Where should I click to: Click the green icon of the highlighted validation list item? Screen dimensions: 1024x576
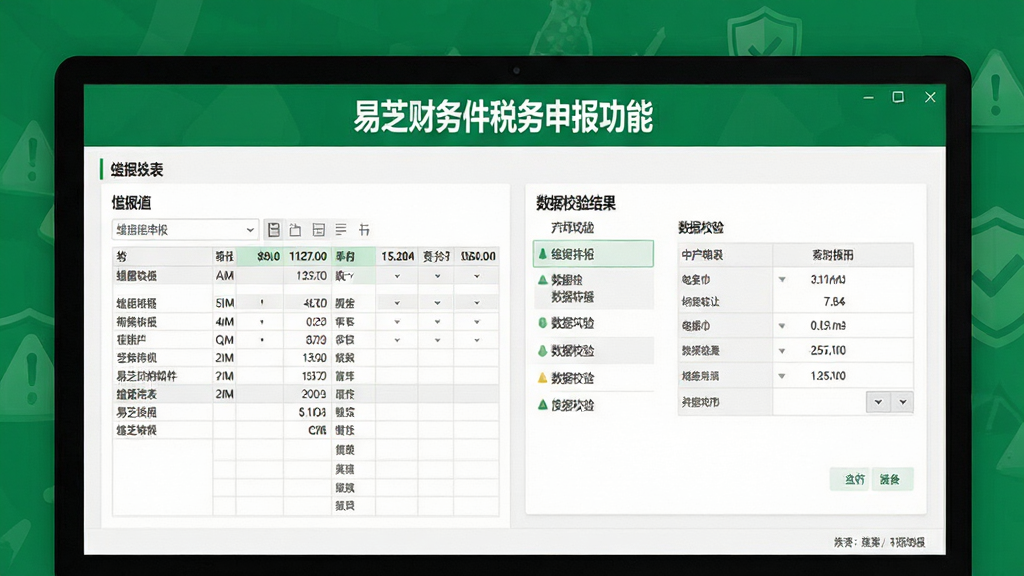tap(542, 254)
